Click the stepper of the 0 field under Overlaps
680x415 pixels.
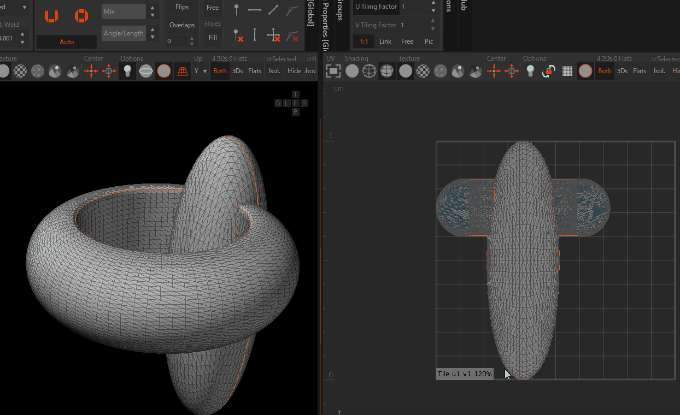coord(191,41)
